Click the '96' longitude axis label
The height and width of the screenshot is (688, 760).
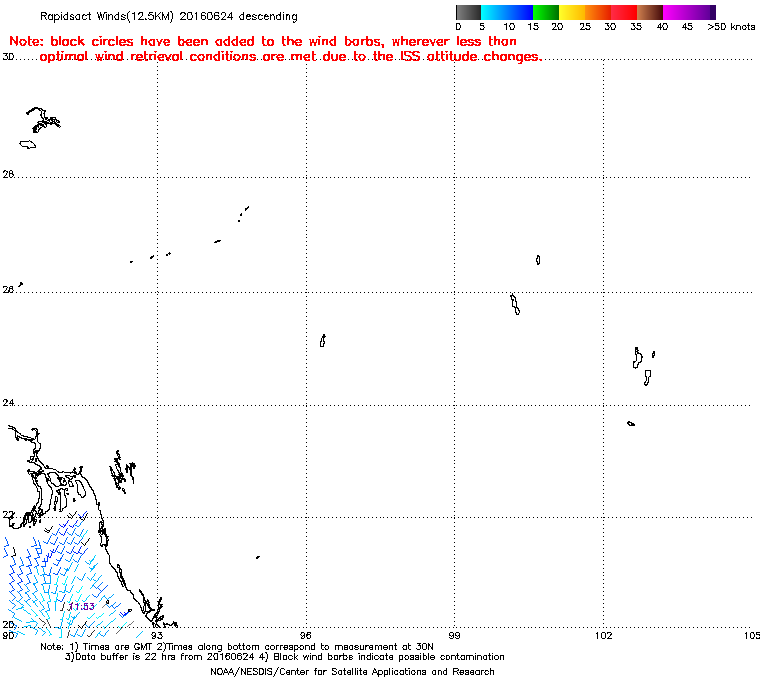pos(305,635)
